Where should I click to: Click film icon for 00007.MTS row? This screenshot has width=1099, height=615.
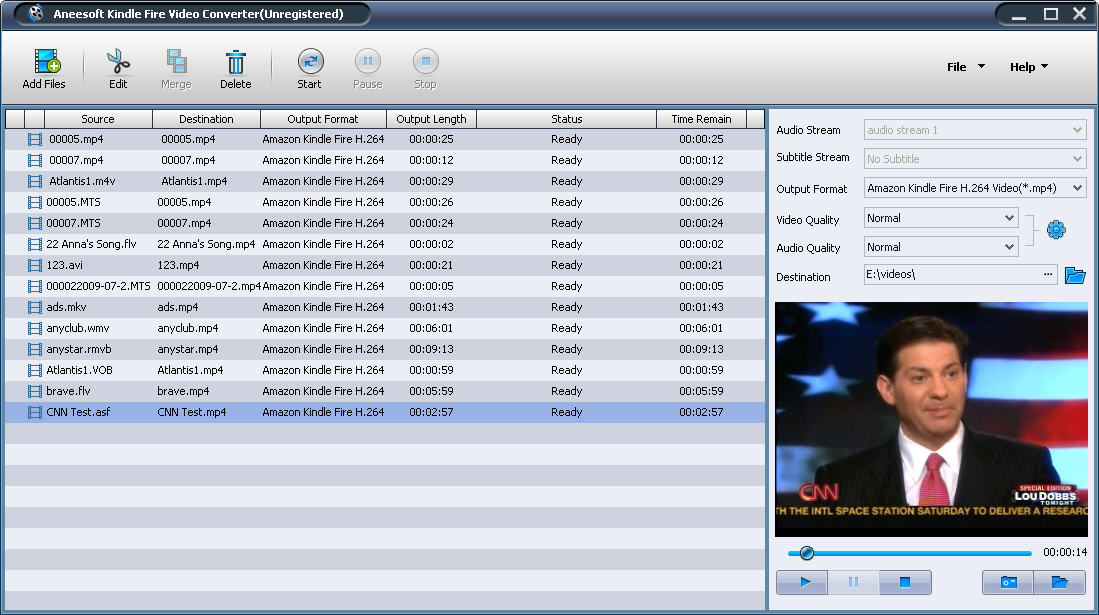click(x=34, y=224)
